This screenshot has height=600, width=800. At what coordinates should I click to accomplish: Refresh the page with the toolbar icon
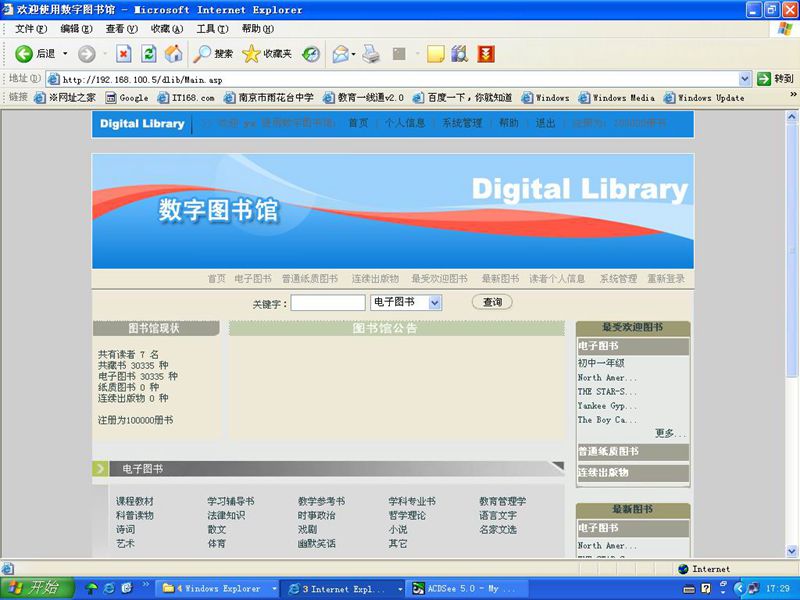[149, 54]
